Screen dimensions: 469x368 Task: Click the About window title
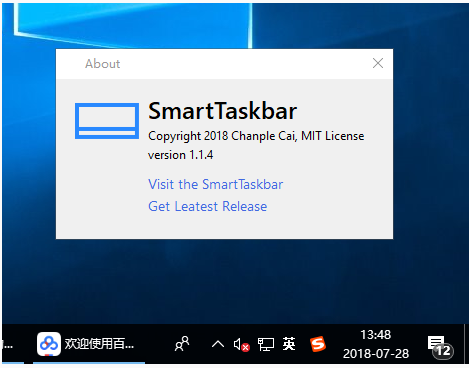point(102,64)
